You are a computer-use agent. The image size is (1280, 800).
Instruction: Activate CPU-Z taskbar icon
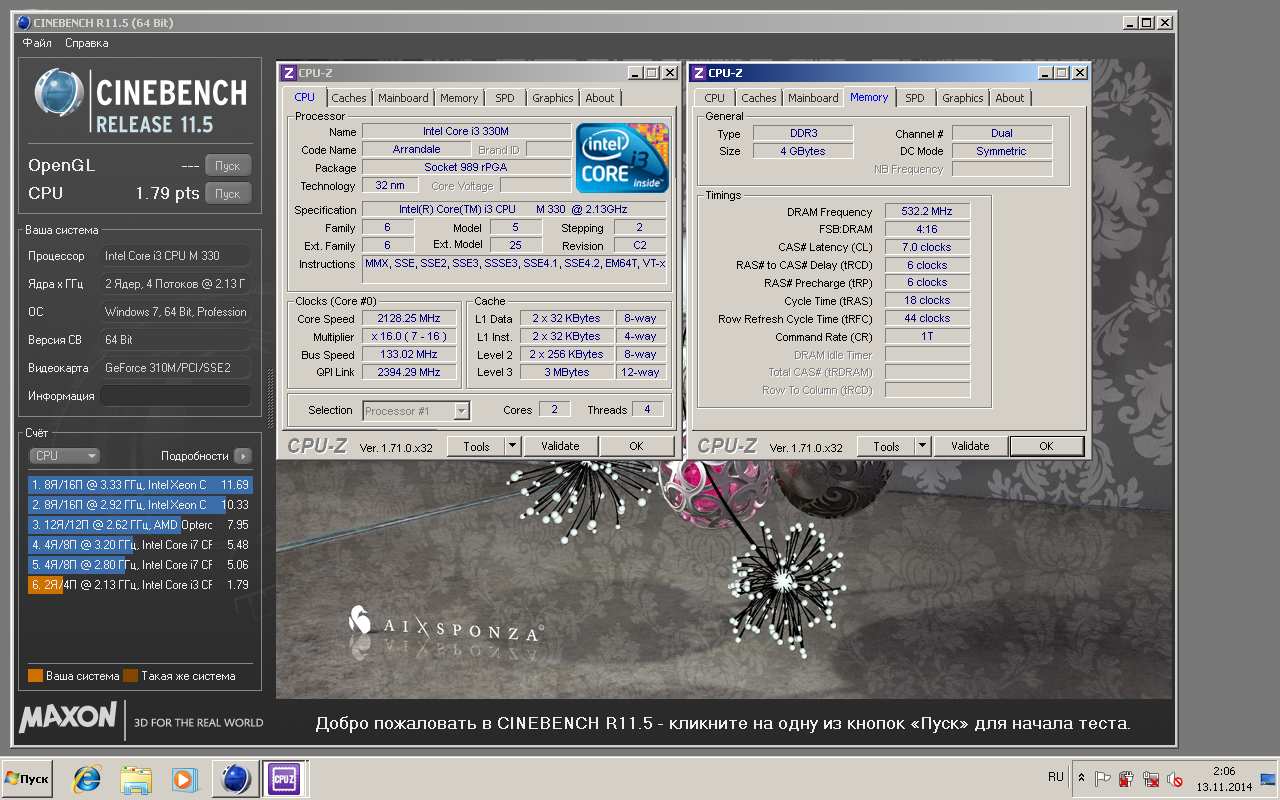(285, 778)
